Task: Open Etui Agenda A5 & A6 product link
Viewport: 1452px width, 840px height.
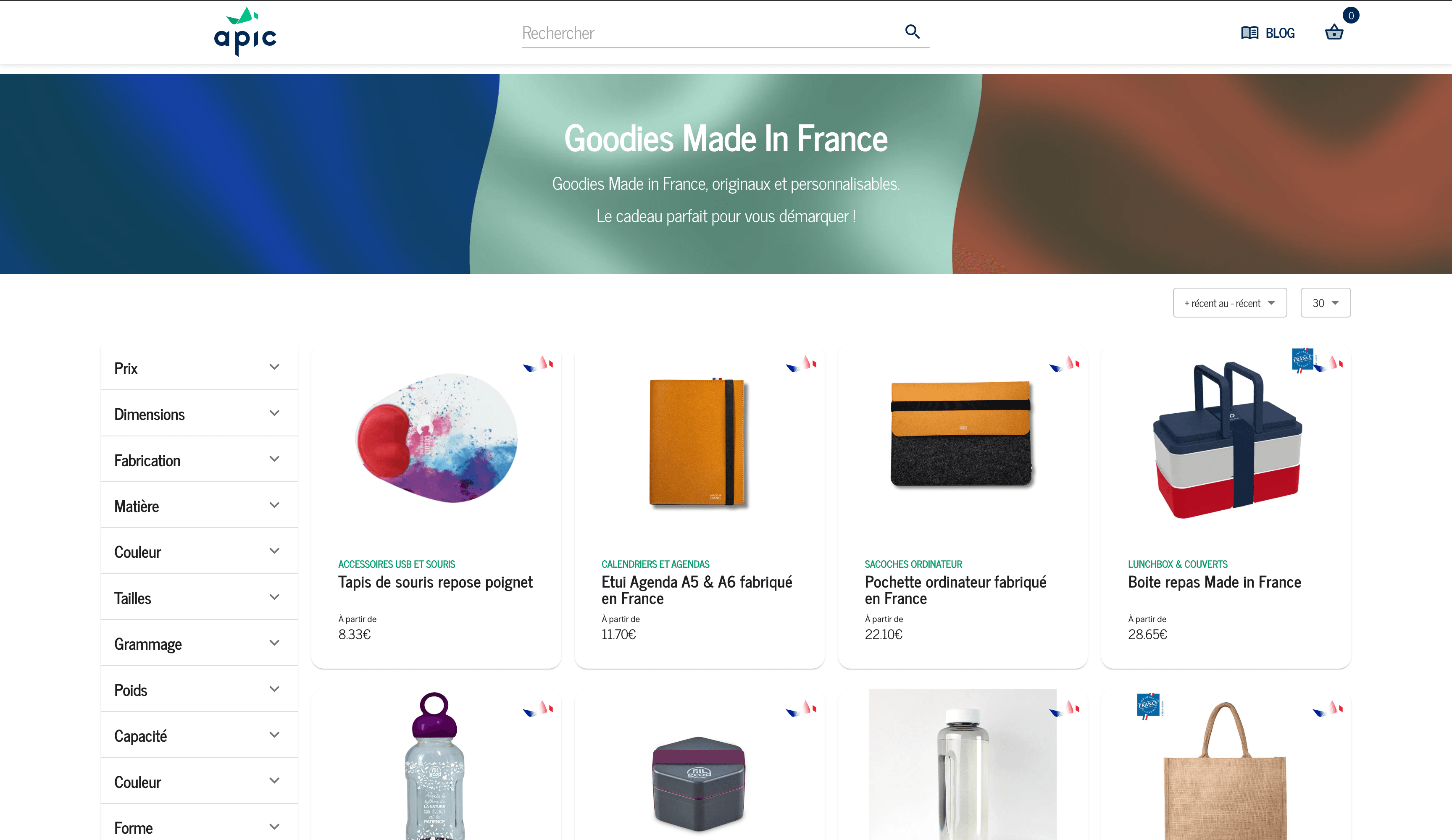Action: [697, 590]
